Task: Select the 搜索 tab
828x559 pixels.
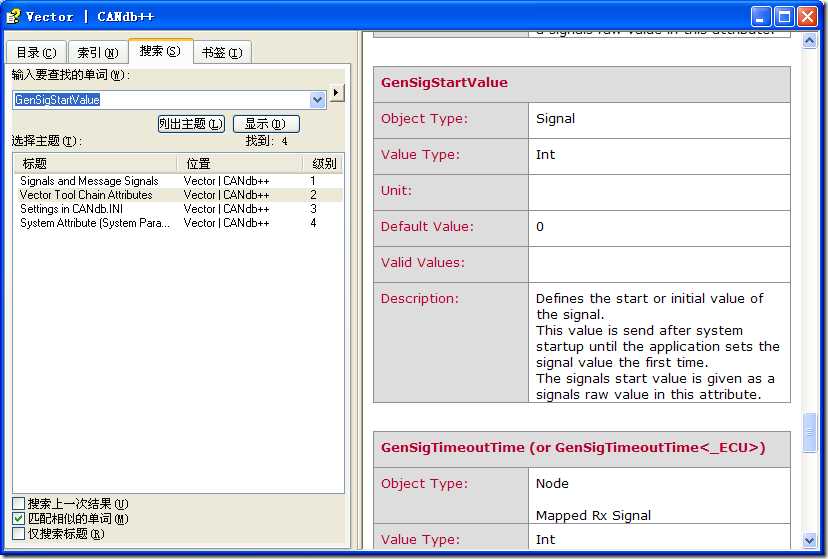Action: [x=160, y=51]
